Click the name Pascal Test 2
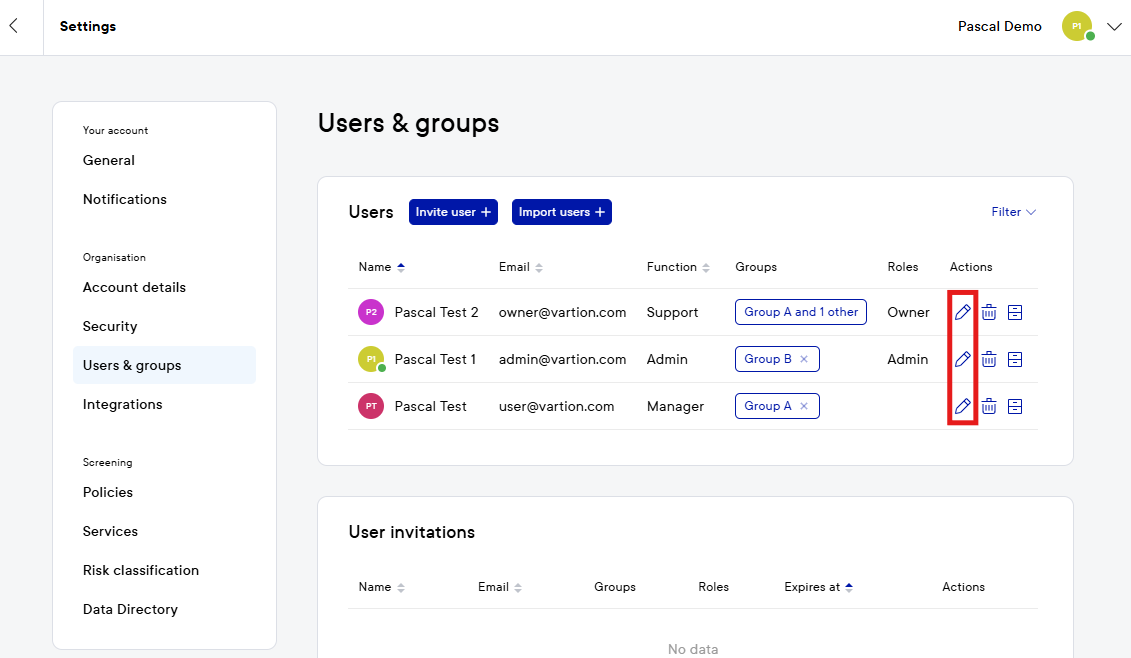The height and width of the screenshot is (658, 1131). pyautogui.click(x=436, y=312)
